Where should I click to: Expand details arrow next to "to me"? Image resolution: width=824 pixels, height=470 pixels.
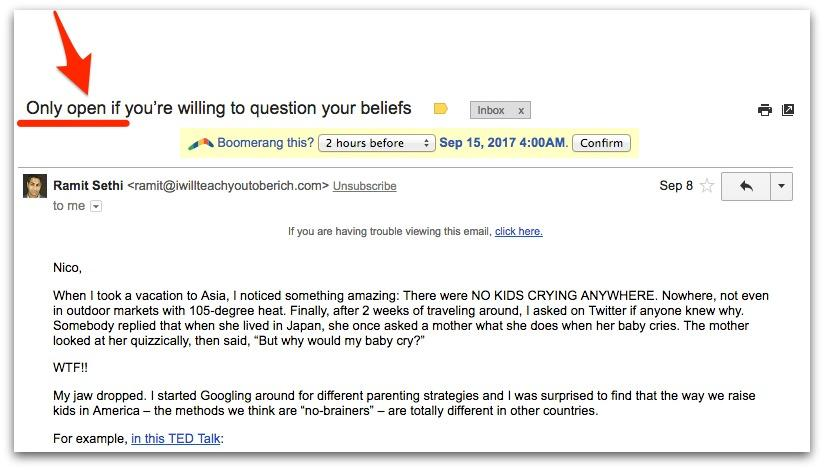coord(96,206)
